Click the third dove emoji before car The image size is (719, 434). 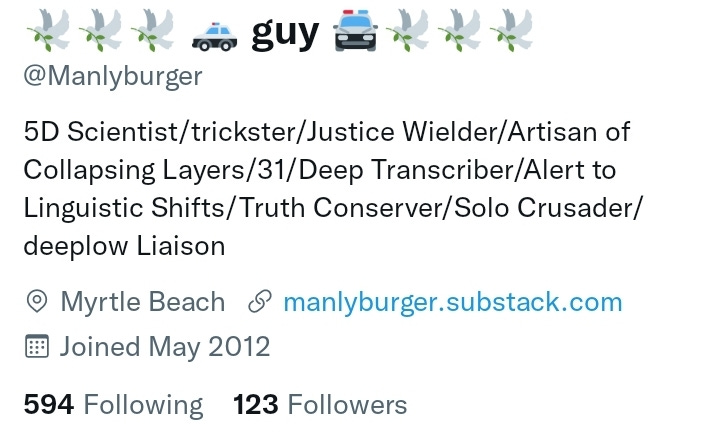[x=152, y=30]
